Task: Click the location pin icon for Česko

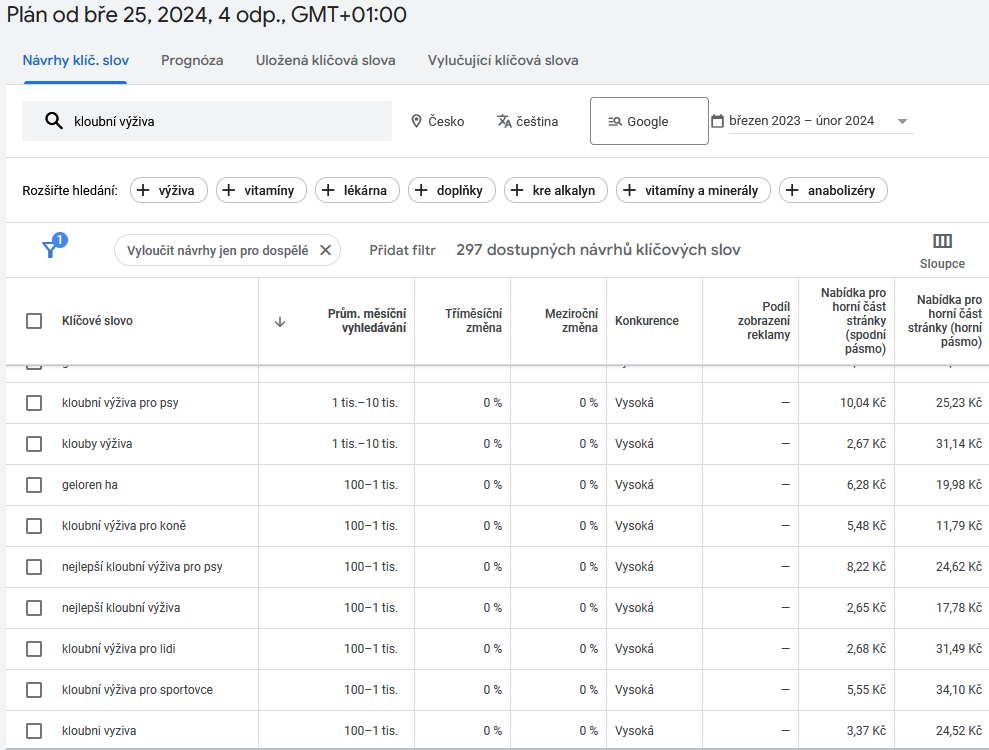Action: (416, 121)
